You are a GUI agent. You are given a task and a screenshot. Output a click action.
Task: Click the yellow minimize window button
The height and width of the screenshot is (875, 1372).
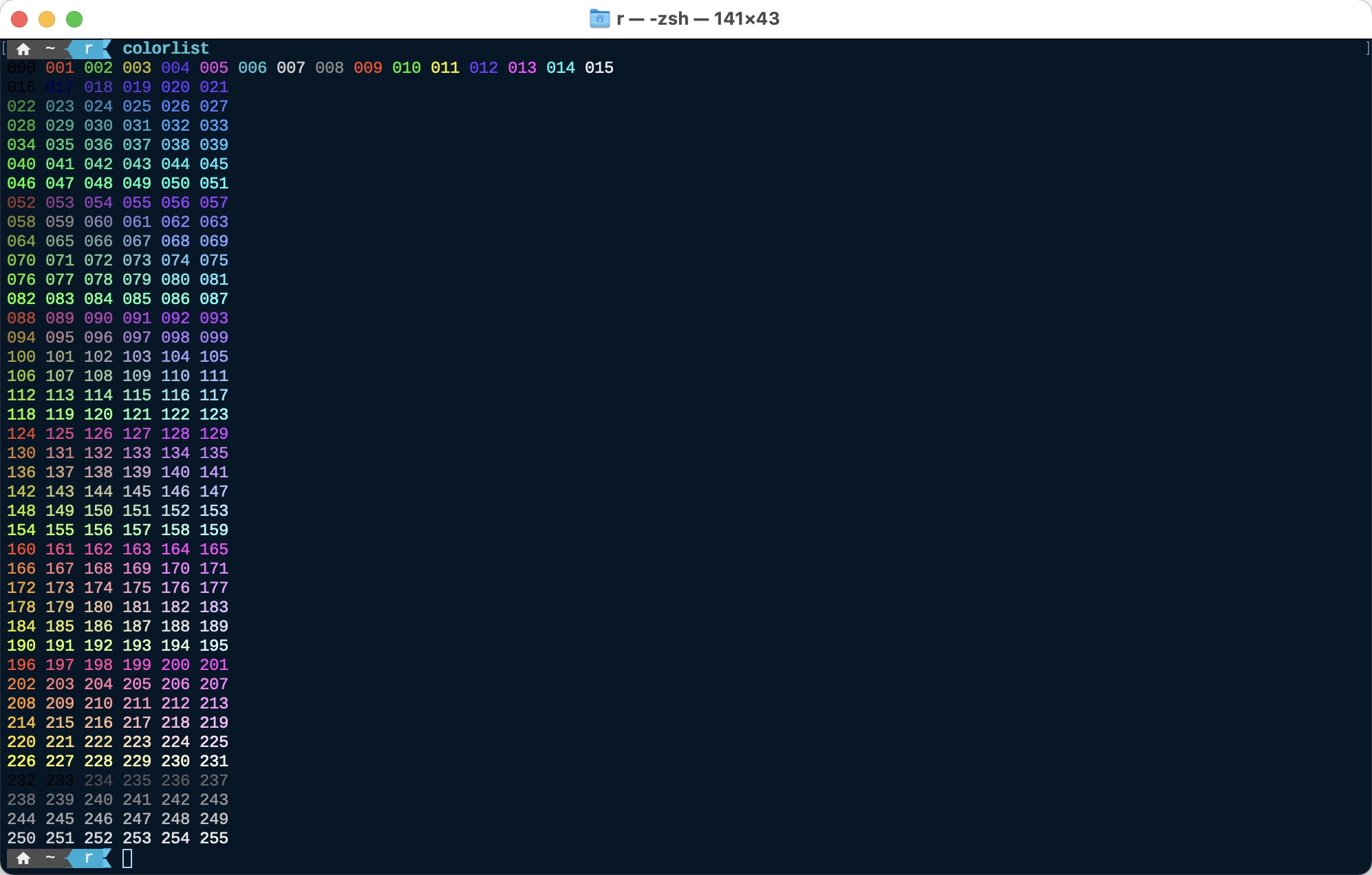[x=47, y=19]
